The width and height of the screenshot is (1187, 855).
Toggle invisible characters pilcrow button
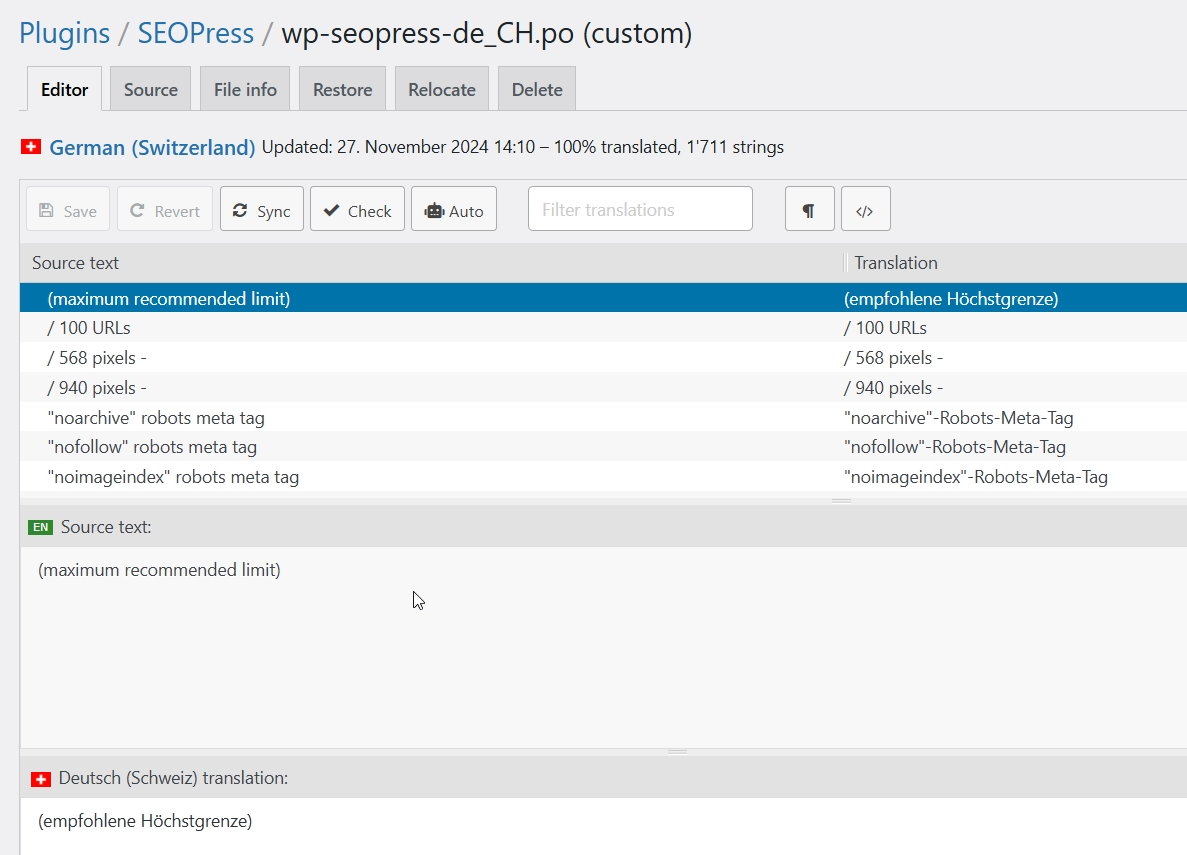[x=809, y=210]
